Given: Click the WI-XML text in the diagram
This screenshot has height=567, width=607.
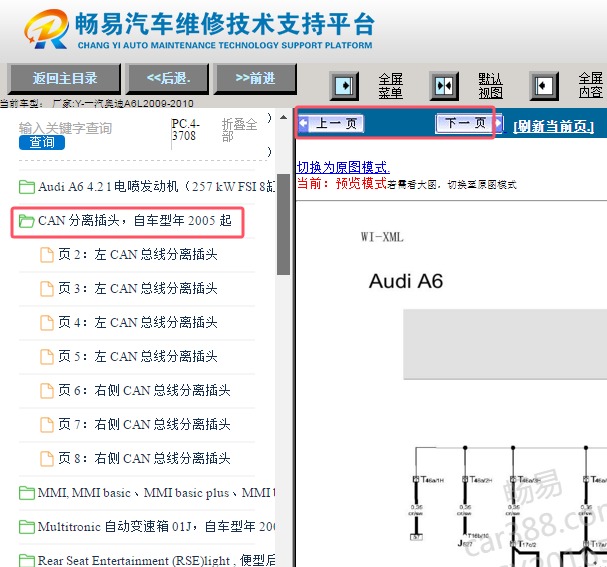Looking at the screenshot, I should click(382, 237).
